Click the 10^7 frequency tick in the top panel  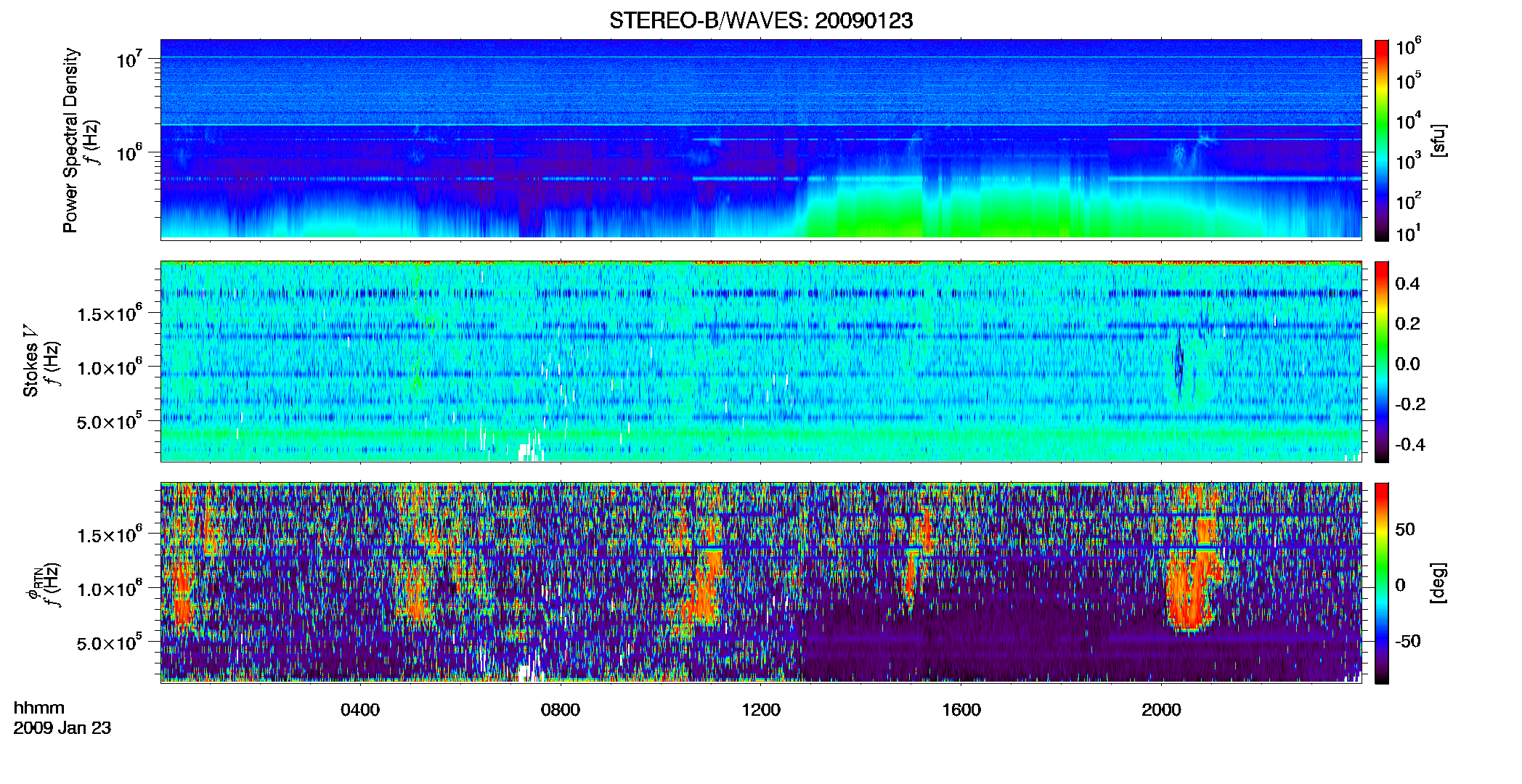129,60
